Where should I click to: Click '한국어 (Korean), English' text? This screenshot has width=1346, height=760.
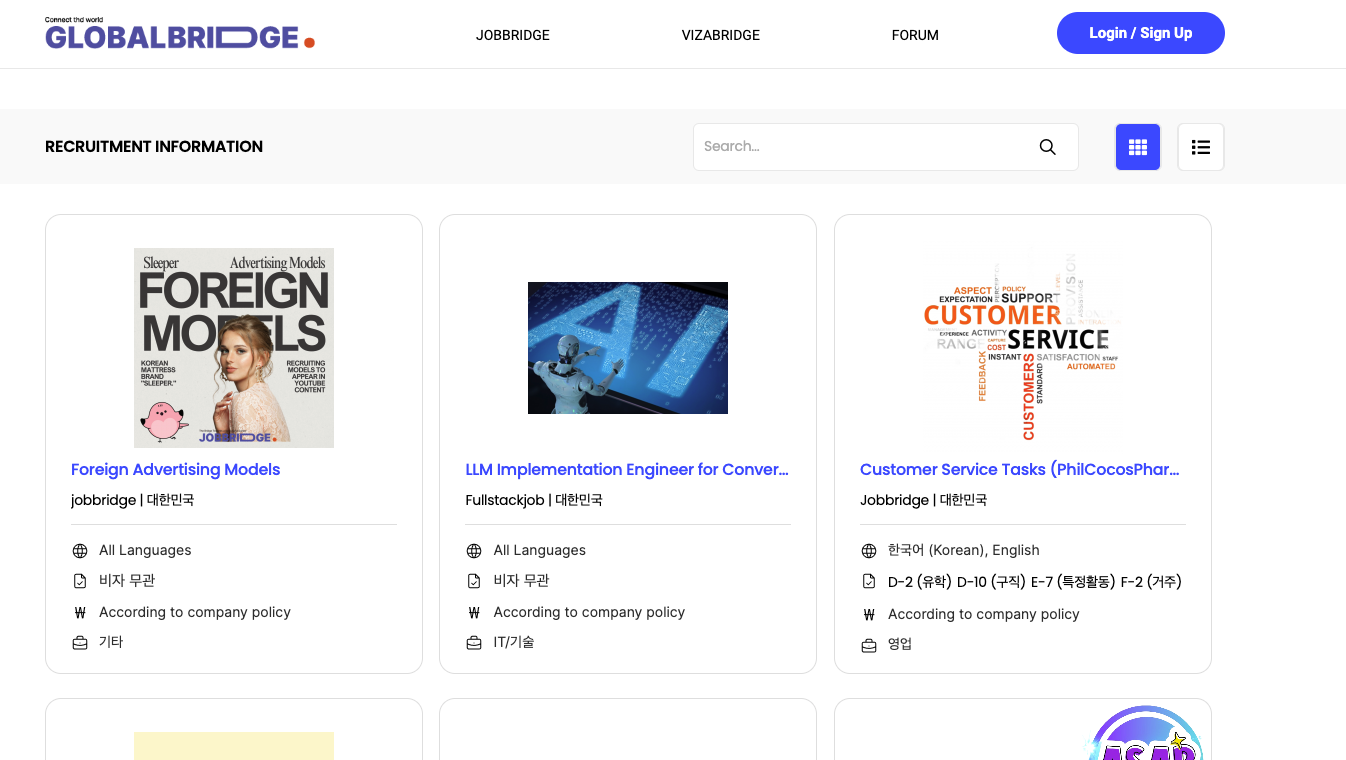[x=964, y=551]
